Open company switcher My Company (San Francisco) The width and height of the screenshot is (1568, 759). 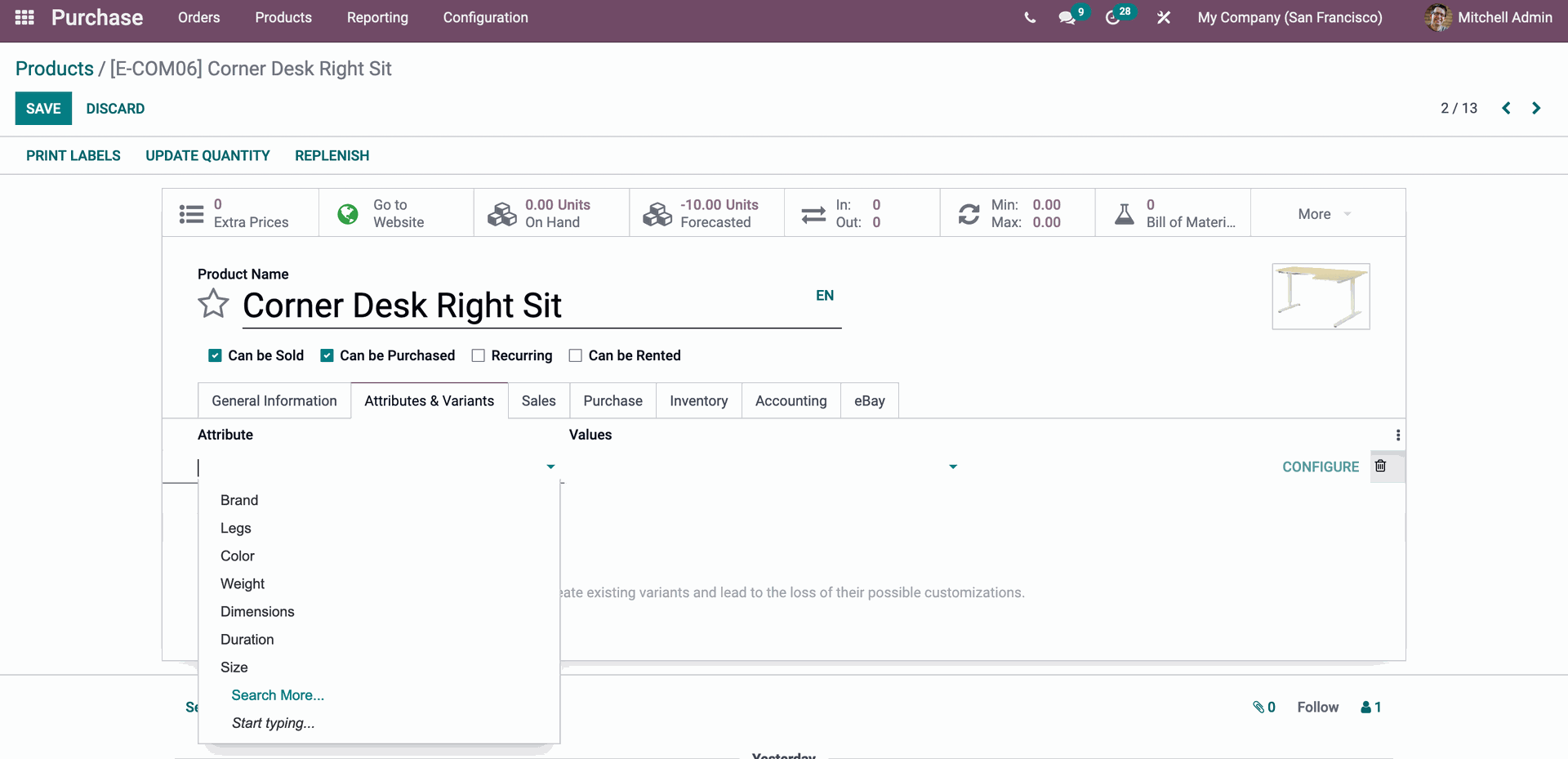coord(1290,17)
